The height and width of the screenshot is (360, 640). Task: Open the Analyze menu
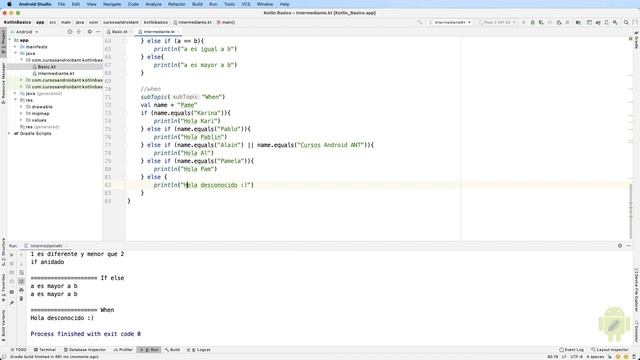coord(153,4)
